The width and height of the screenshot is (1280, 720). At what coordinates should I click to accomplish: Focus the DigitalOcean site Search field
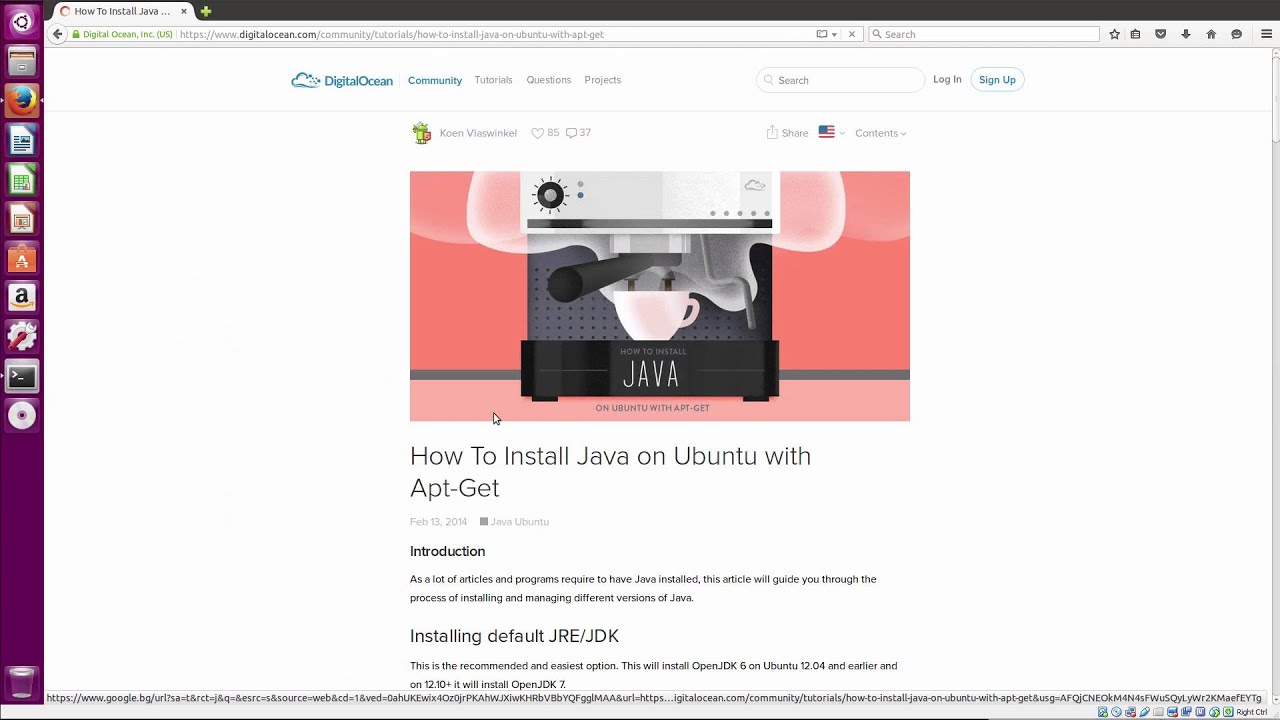[841, 80]
